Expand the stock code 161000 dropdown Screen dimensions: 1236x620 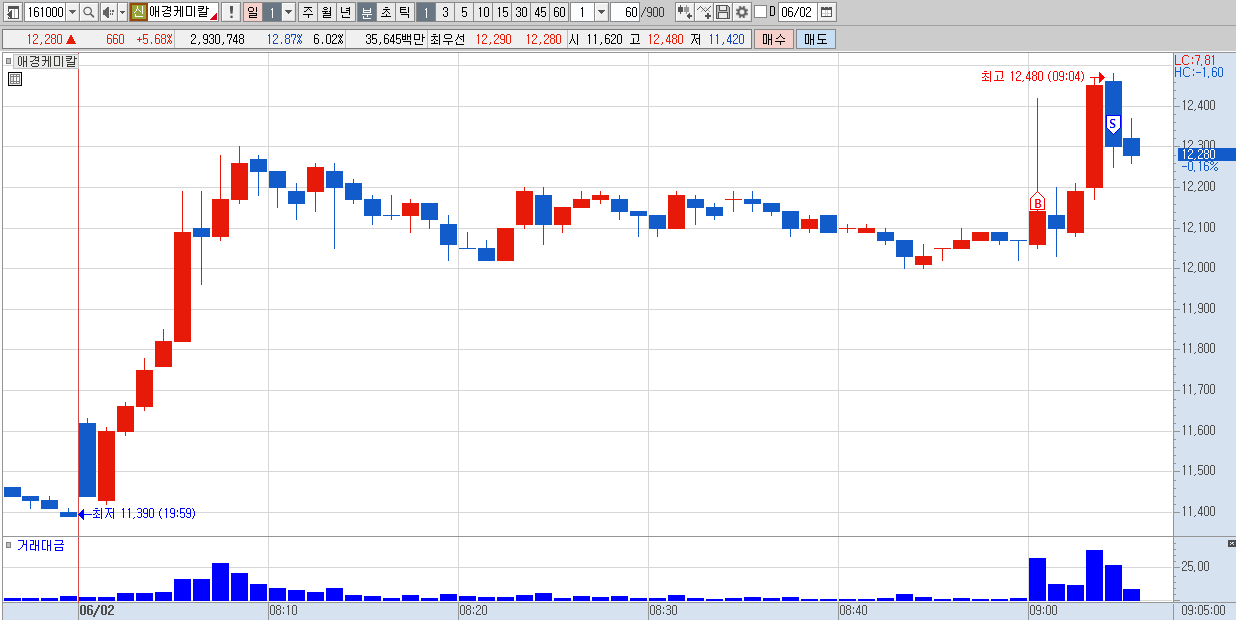72,12
